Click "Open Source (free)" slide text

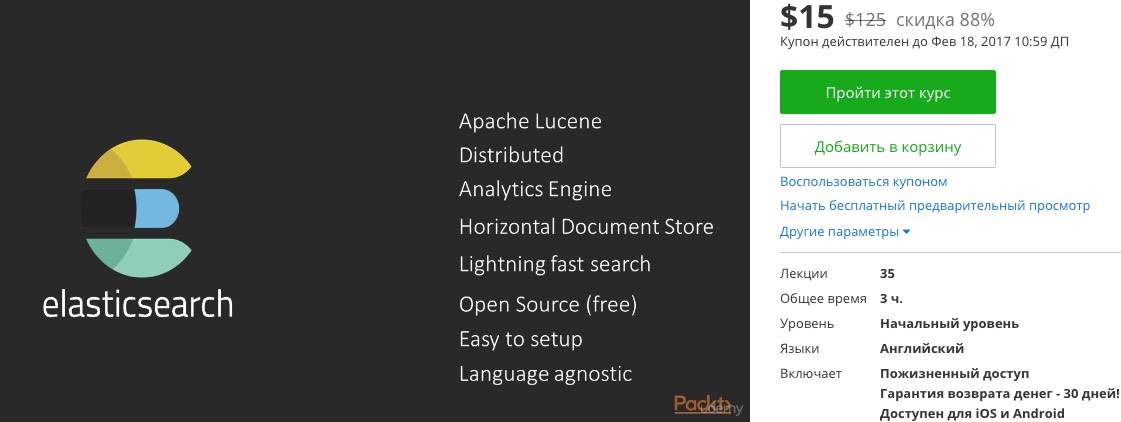coord(547,304)
